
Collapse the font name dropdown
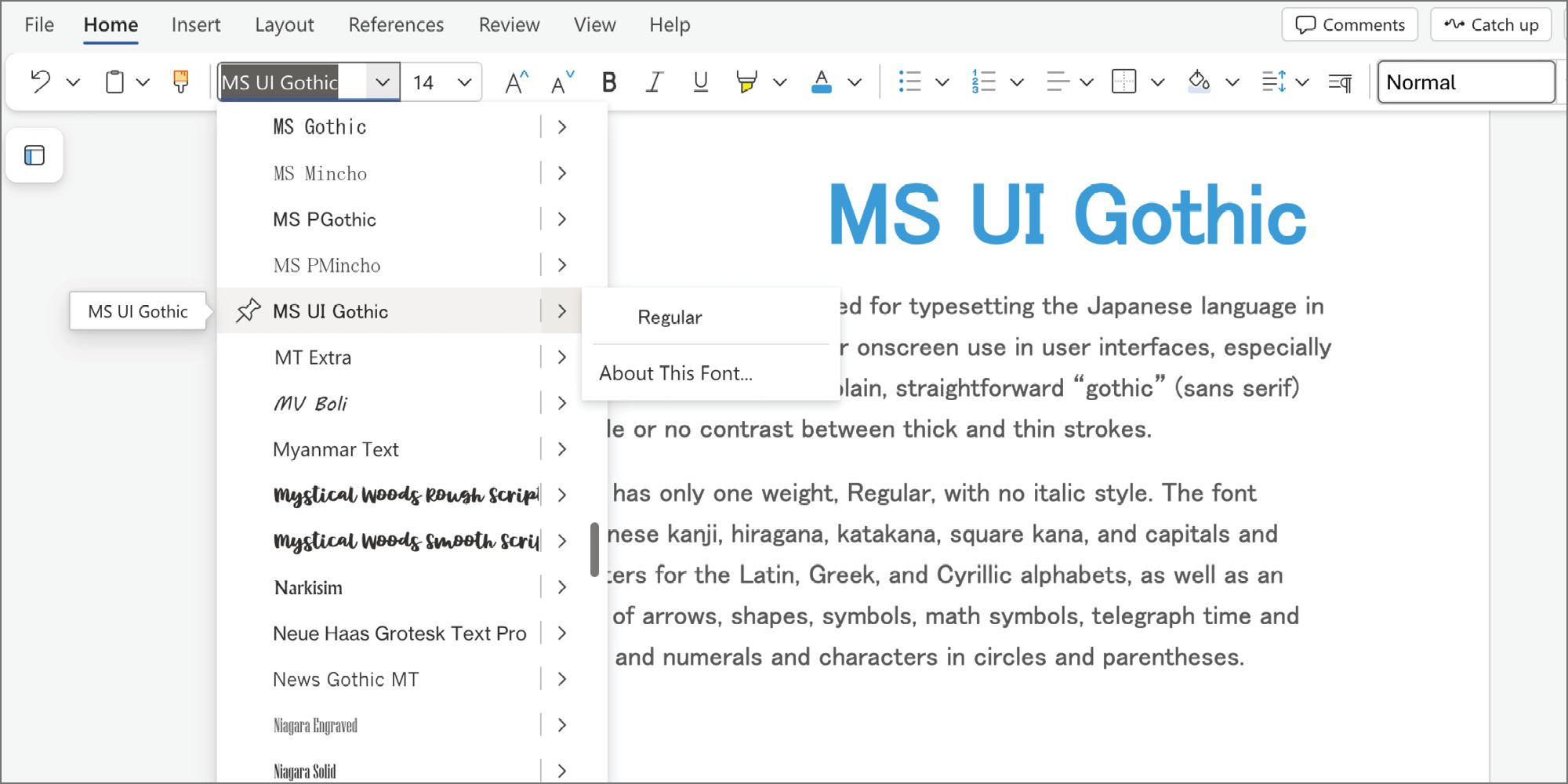point(383,82)
